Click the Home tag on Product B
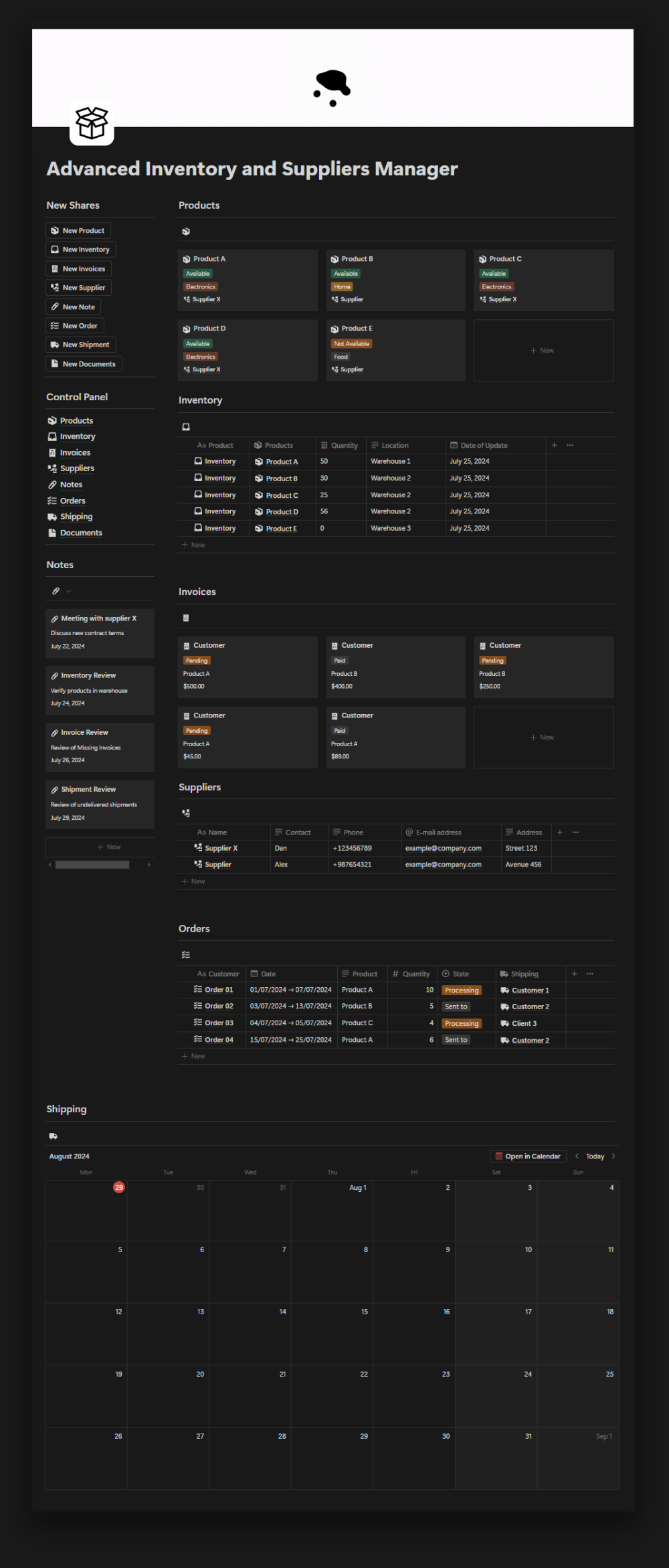This screenshot has width=669, height=1568. tap(342, 286)
